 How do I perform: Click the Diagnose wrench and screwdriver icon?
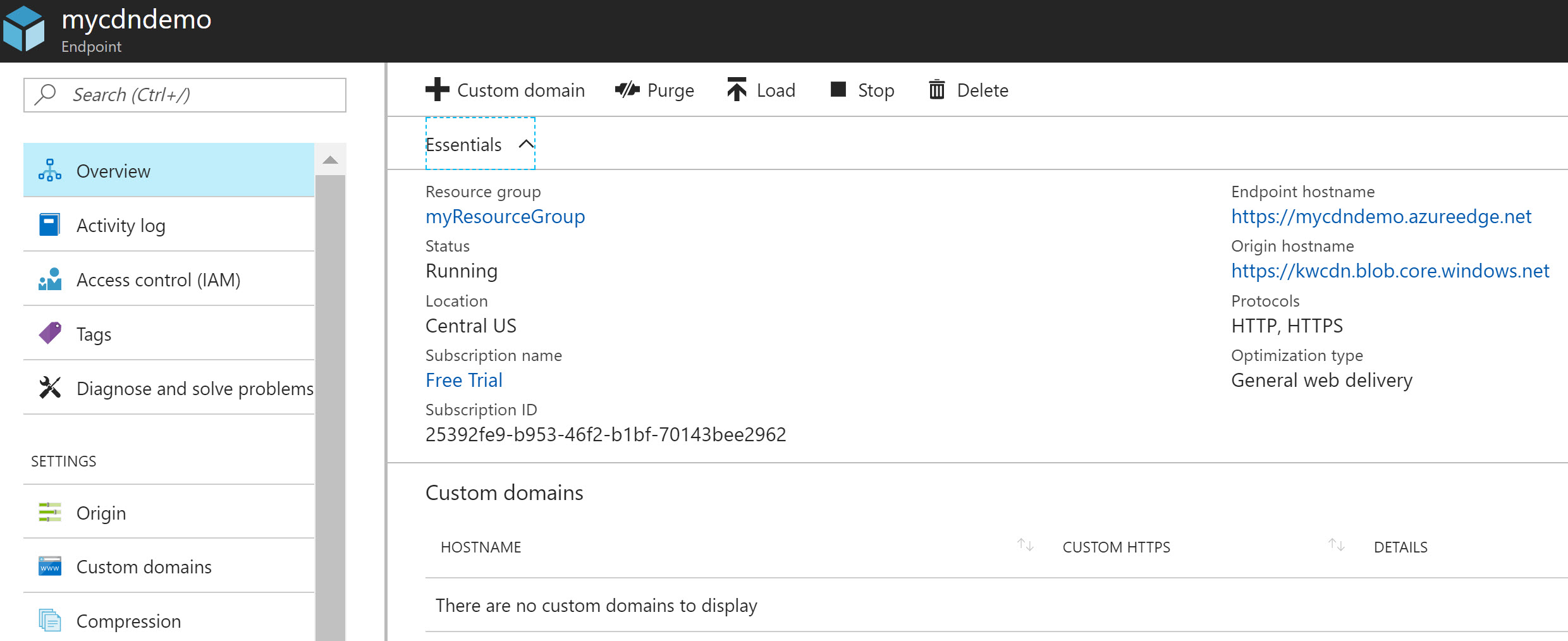(50, 388)
